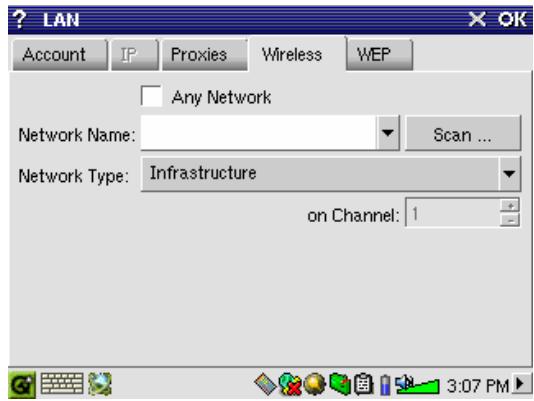Click the green card tray icon
Viewport: 534px width, 401px height.
tap(340, 384)
